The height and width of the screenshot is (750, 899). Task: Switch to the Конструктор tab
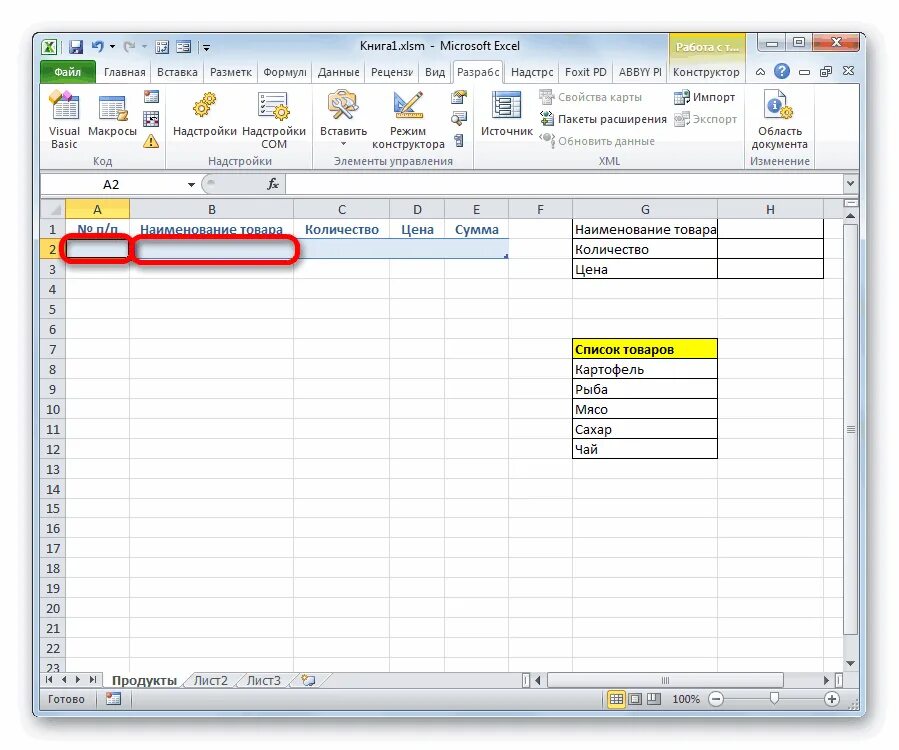coord(706,72)
